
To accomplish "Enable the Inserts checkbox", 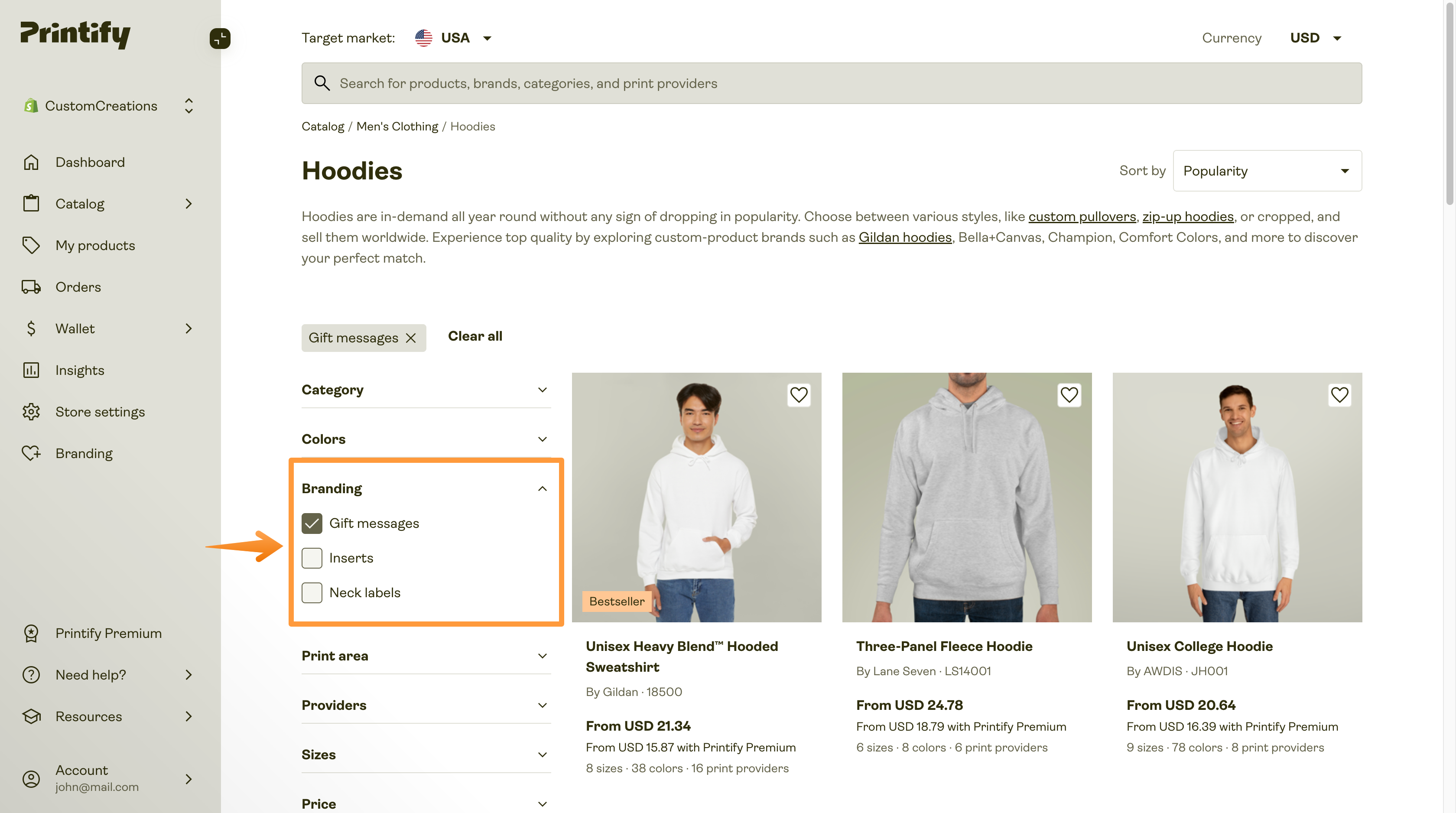I will pos(312,558).
